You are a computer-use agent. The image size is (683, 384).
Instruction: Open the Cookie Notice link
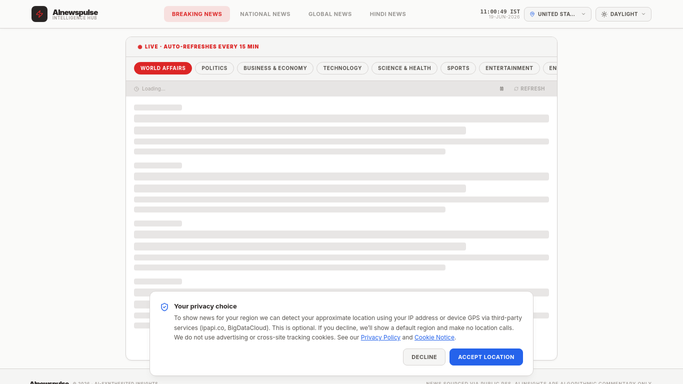click(x=434, y=337)
